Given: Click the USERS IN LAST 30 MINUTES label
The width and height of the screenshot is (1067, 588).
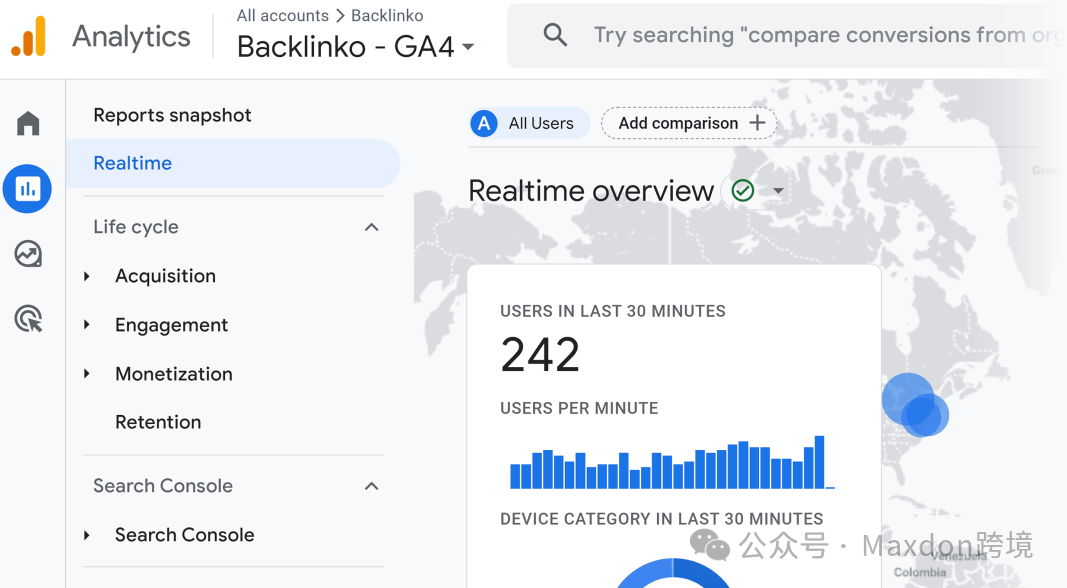Looking at the screenshot, I should coord(612,311).
